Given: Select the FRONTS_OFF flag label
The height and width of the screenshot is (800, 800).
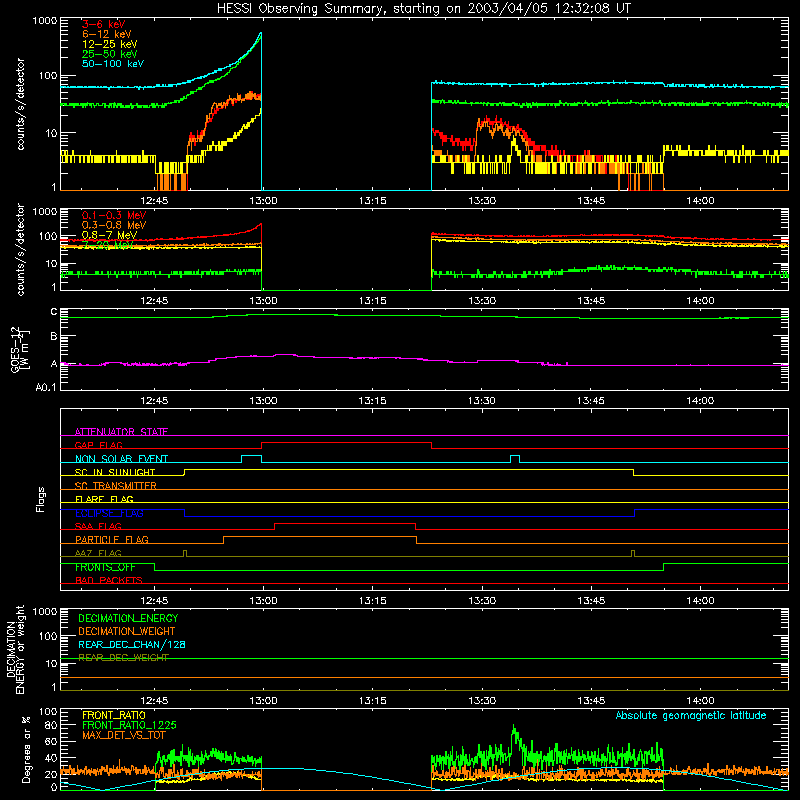Looking at the screenshot, I should tap(105, 567).
